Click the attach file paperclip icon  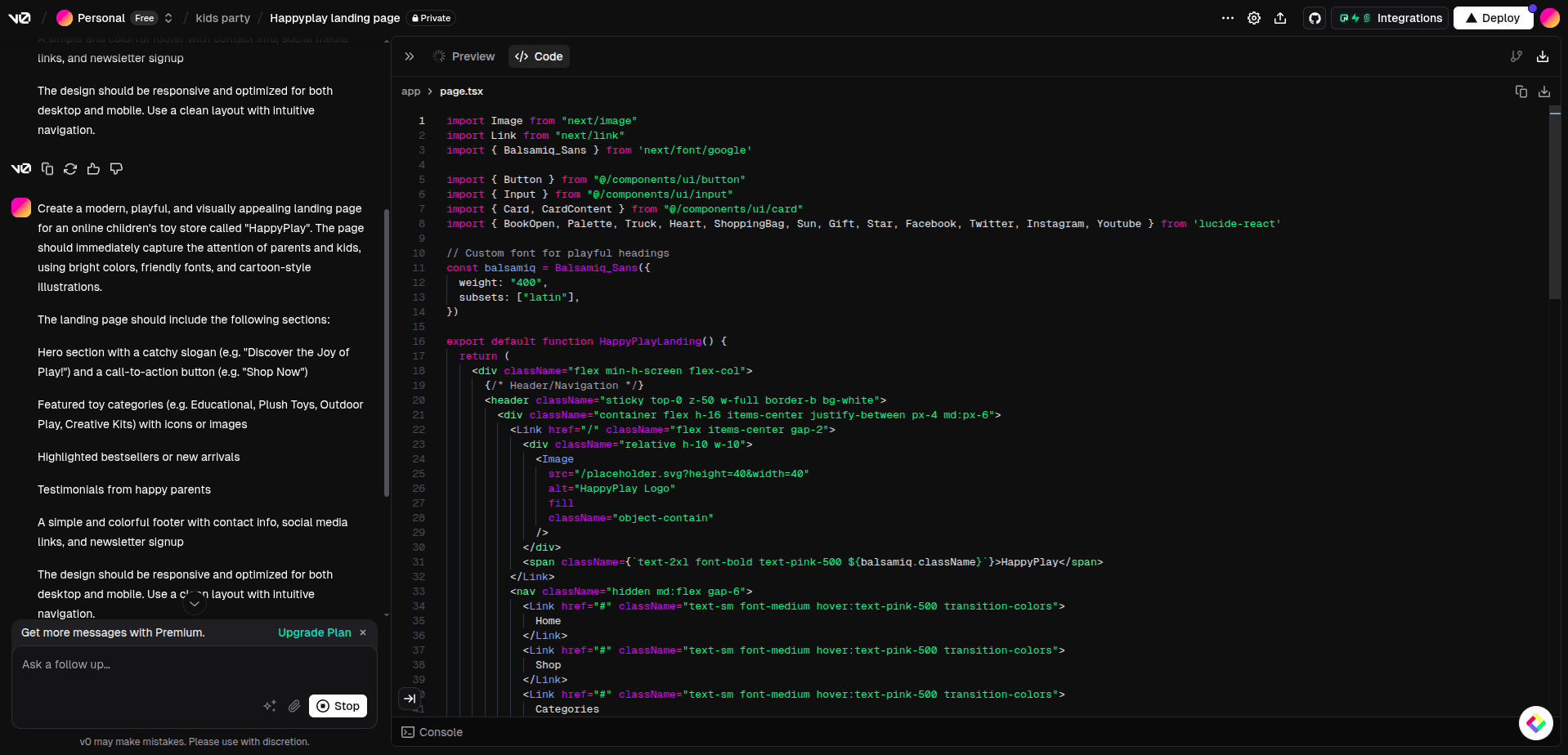294,706
